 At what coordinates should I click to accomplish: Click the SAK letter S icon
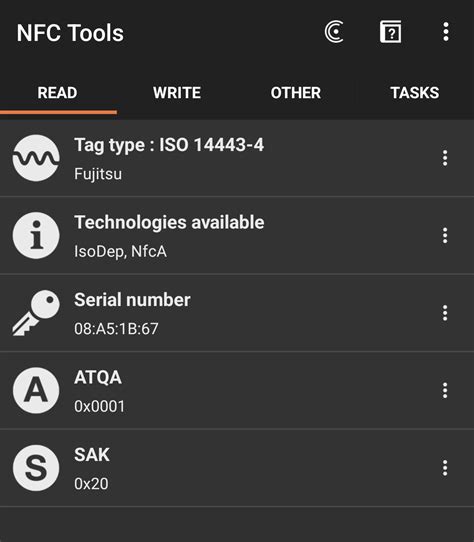pyautogui.click(x=36, y=468)
